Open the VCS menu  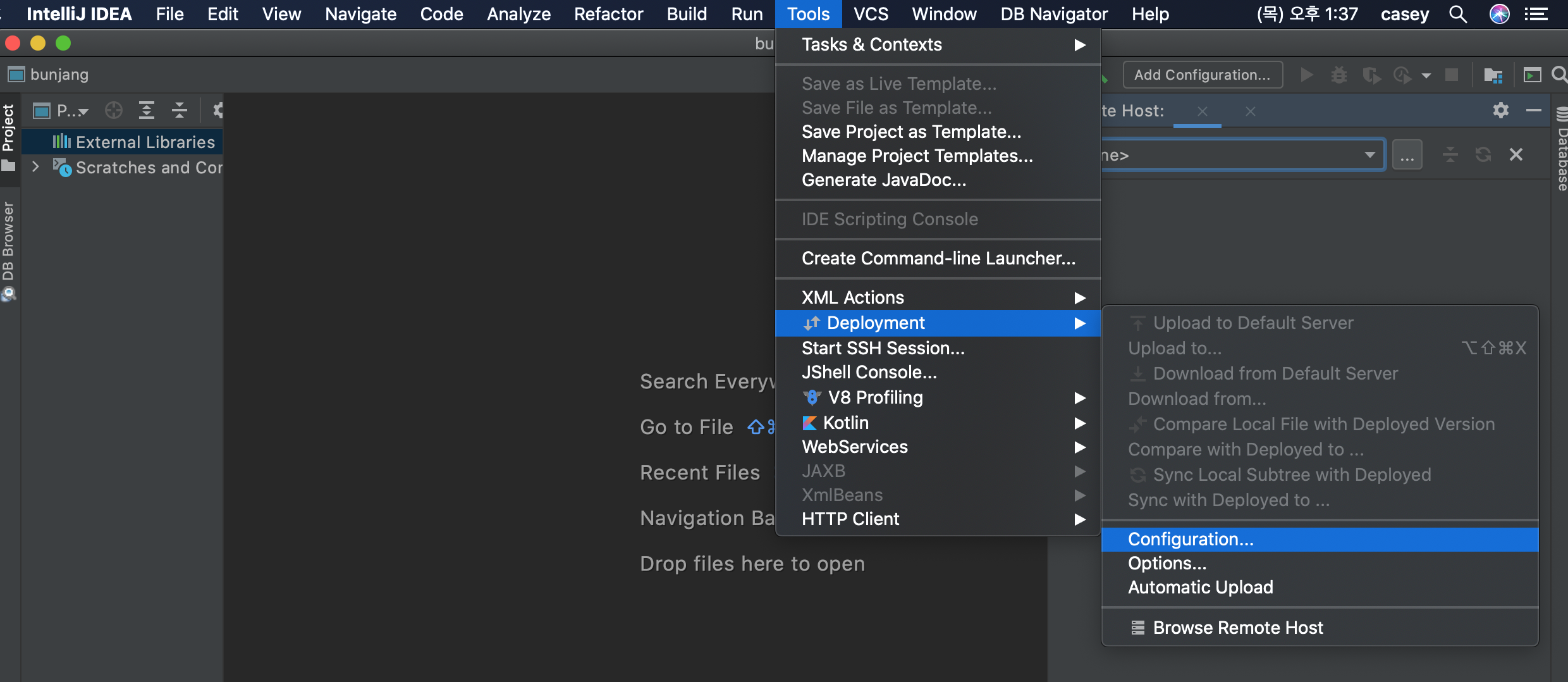point(871,14)
